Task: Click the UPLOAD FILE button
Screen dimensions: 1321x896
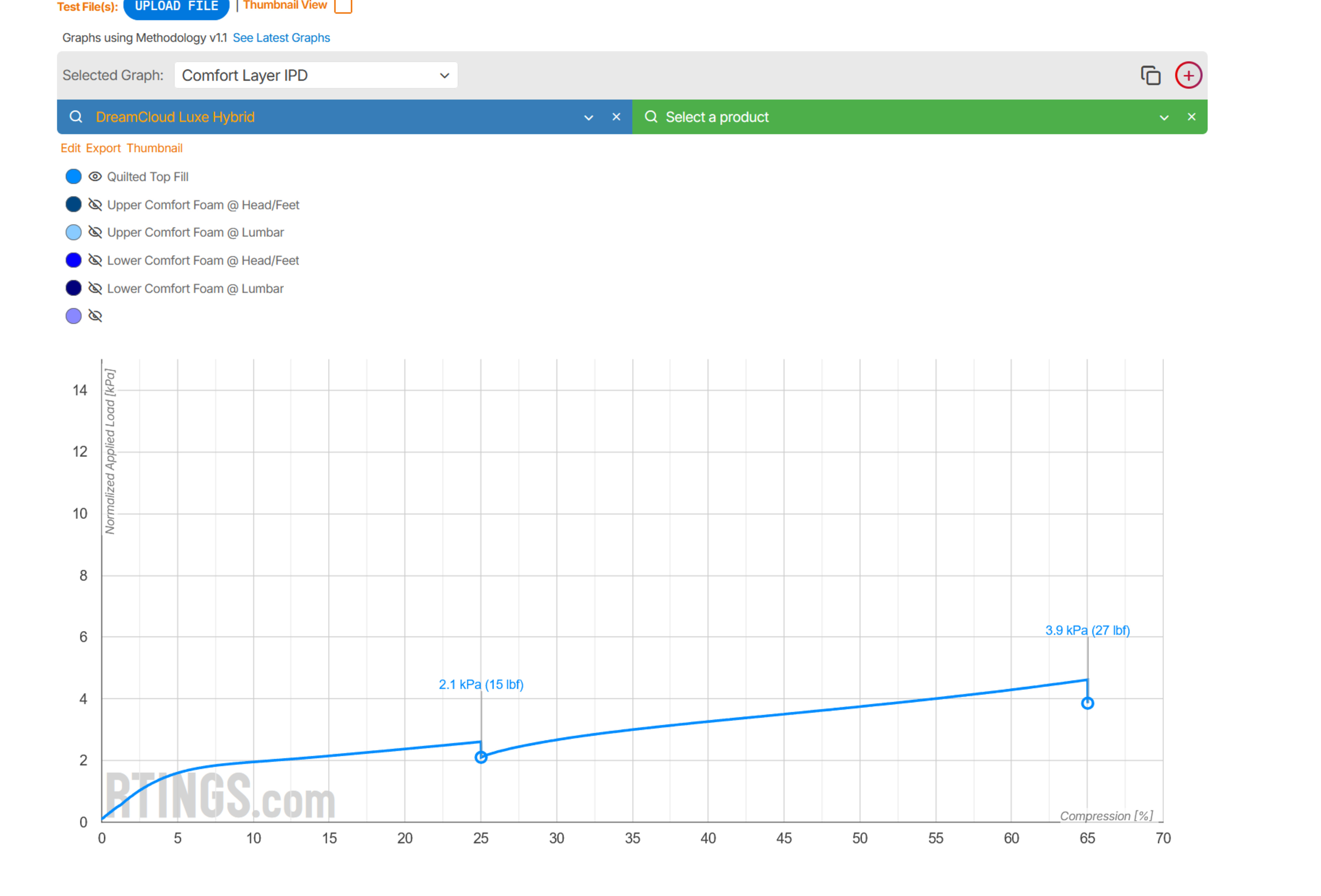Action: pyautogui.click(x=176, y=7)
